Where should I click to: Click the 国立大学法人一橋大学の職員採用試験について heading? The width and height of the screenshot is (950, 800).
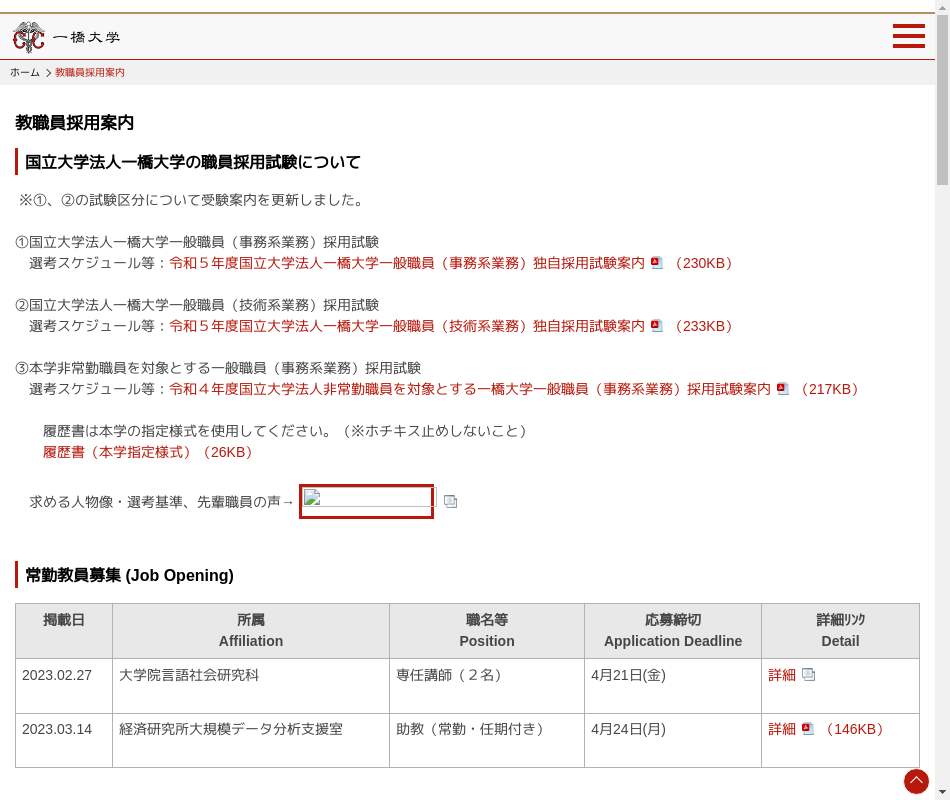tap(193, 162)
